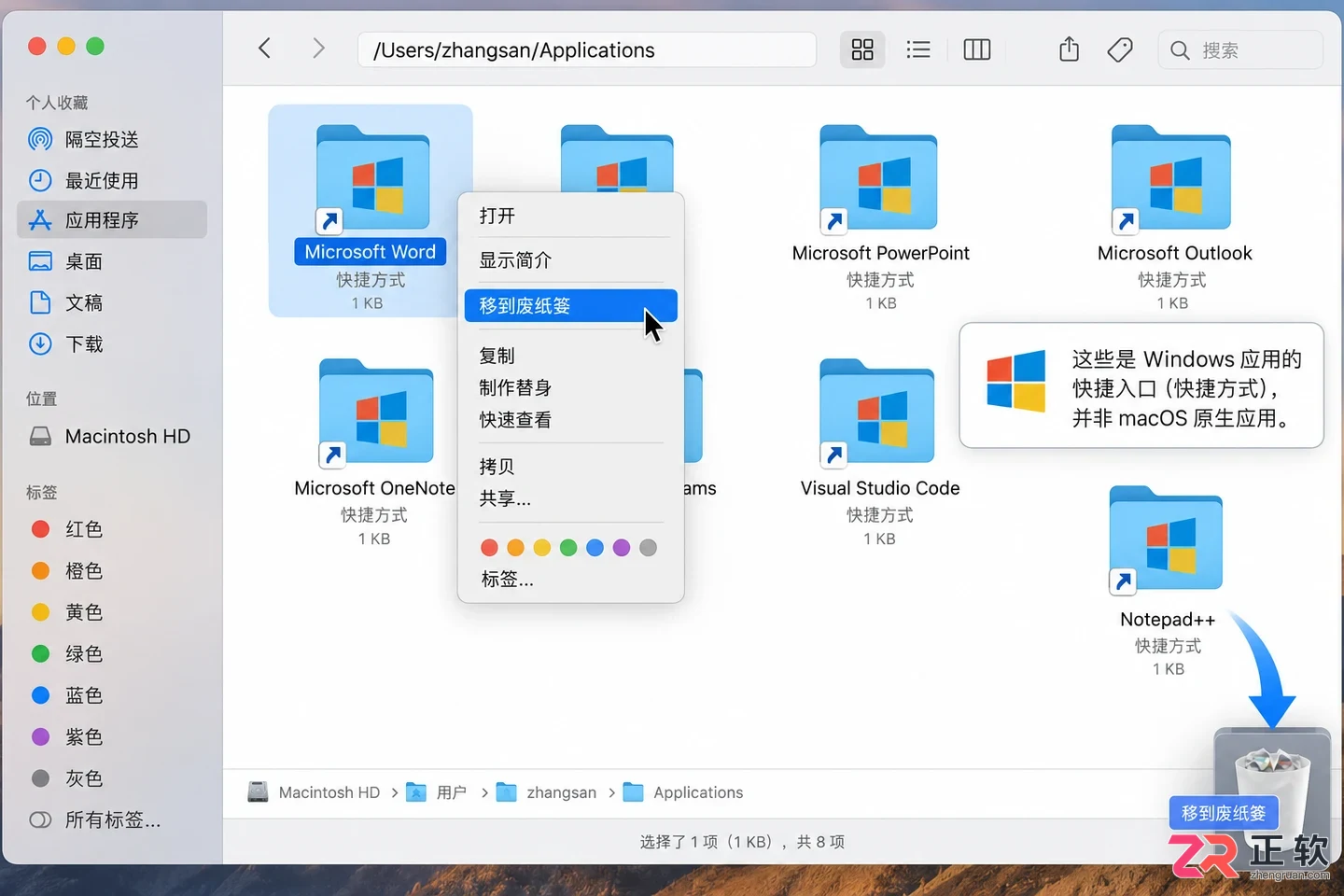
Task: Select the 黄色 tag in the sidebar
Action: [x=112, y=612]
